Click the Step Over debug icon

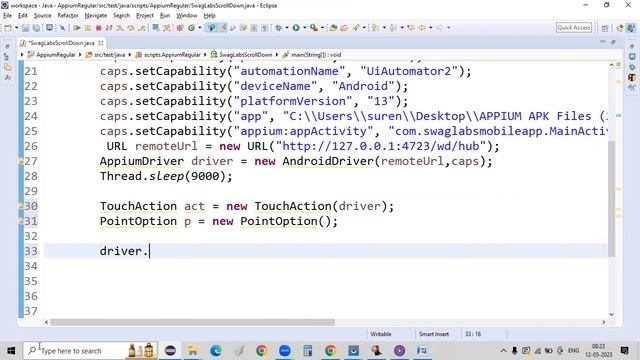point(131,28)
